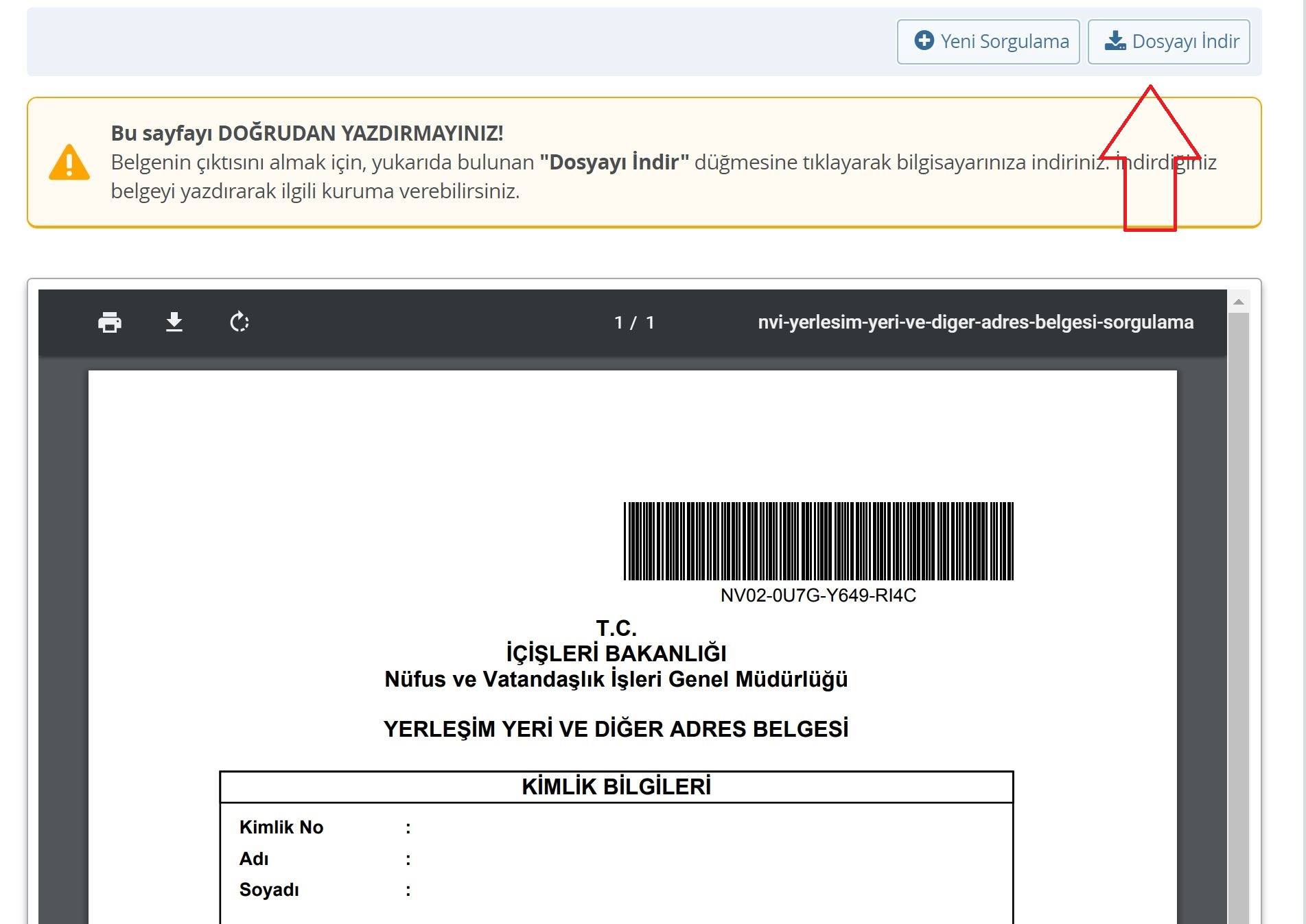Screen dimensions: 1306x924
Task: Click the vertical scrollbar track of PDF viewer
Action: point(1239,617)
